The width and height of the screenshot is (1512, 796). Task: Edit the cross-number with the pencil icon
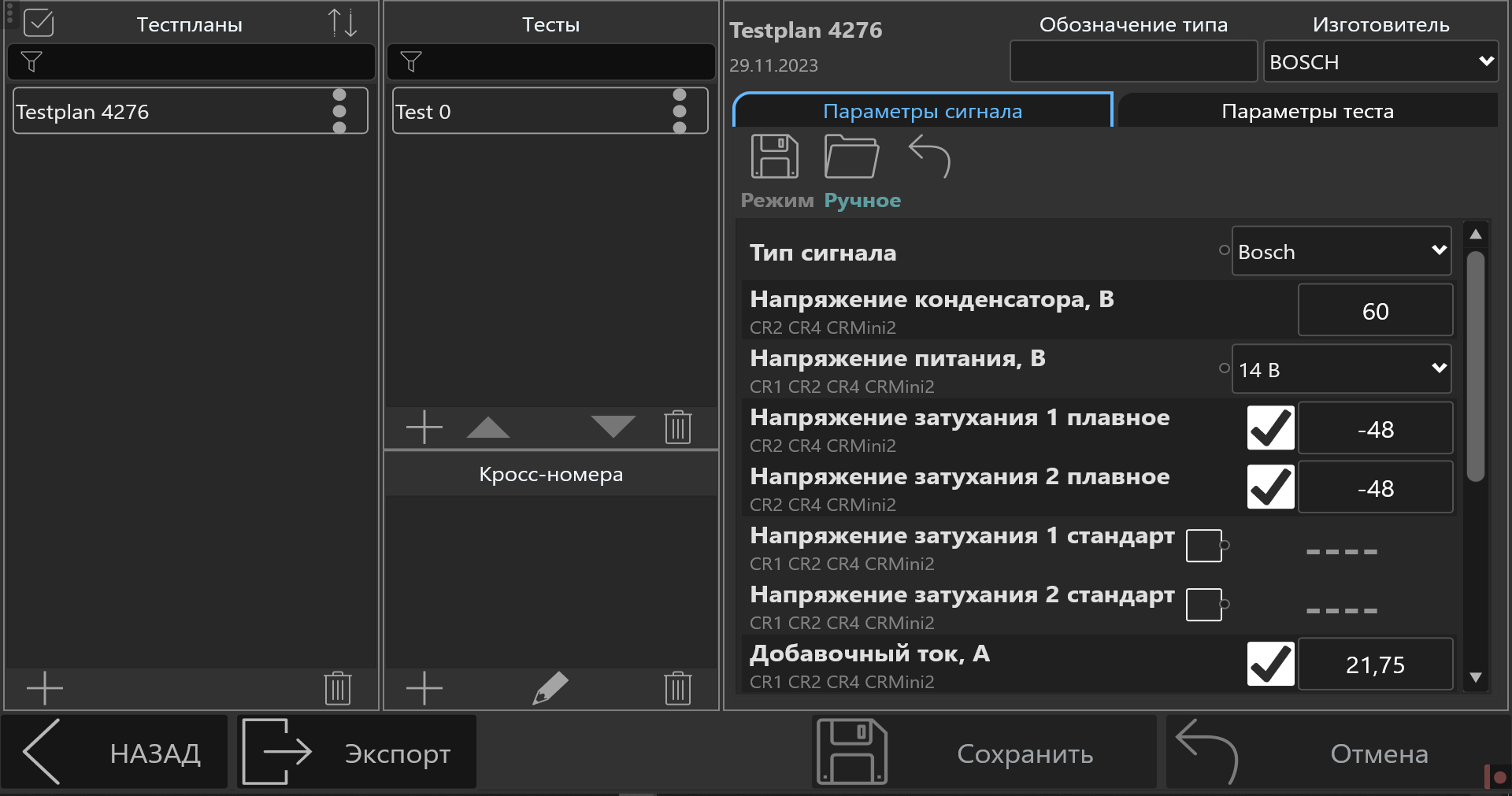point(550,688)
